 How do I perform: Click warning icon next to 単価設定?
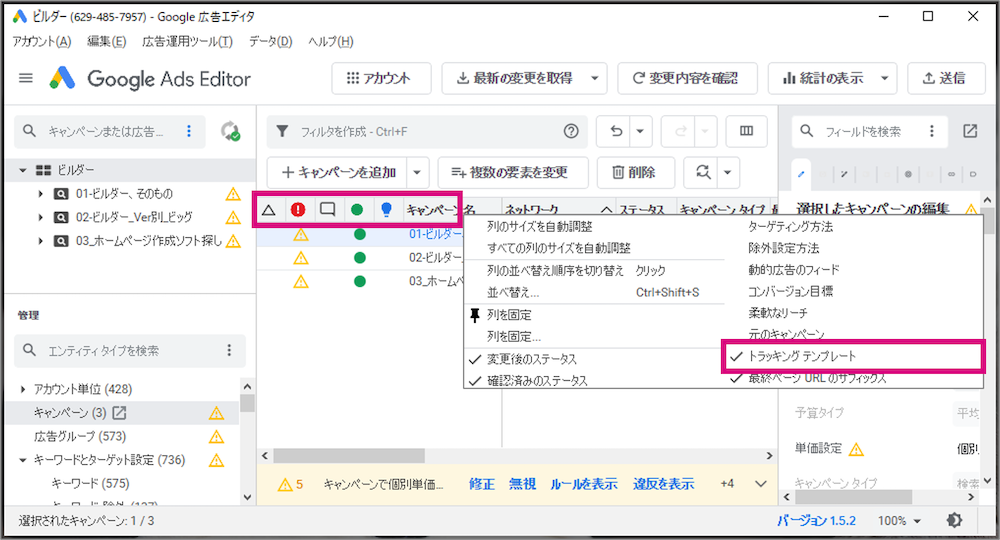pyautogui.click(x=856, y=449)
